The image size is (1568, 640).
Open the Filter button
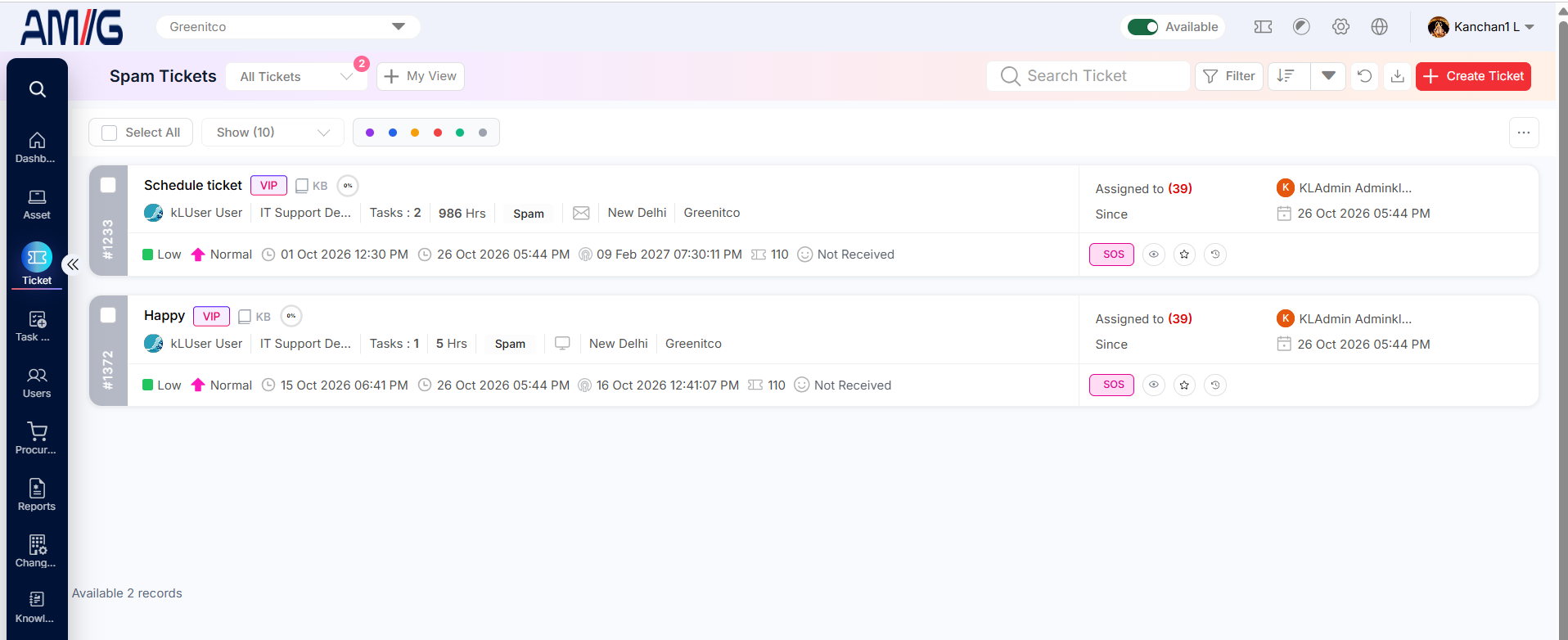click(x=1229, y=76)
